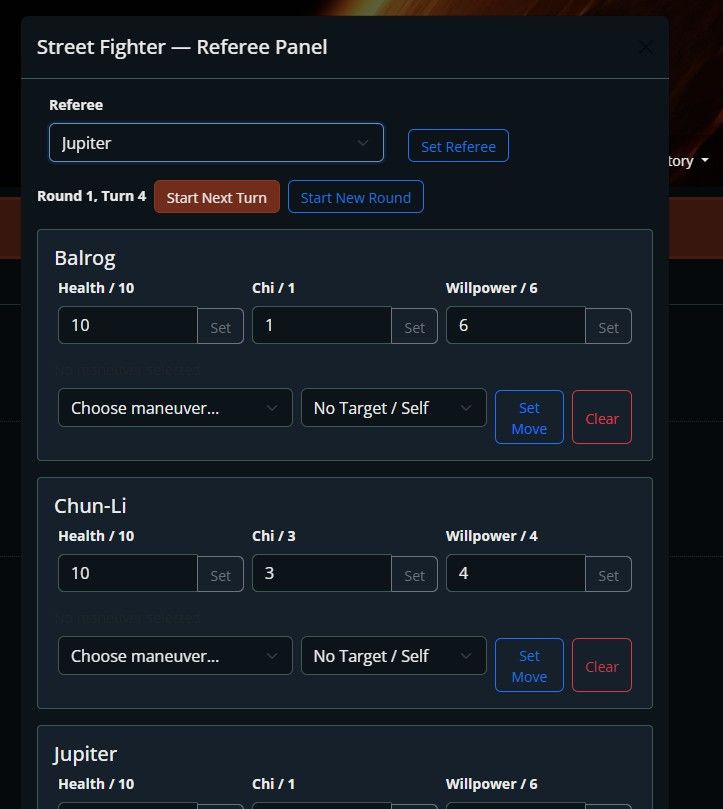The image size is (723, 809).
Task: Set Balrog's Willpower value
Action: pos(608,327)
